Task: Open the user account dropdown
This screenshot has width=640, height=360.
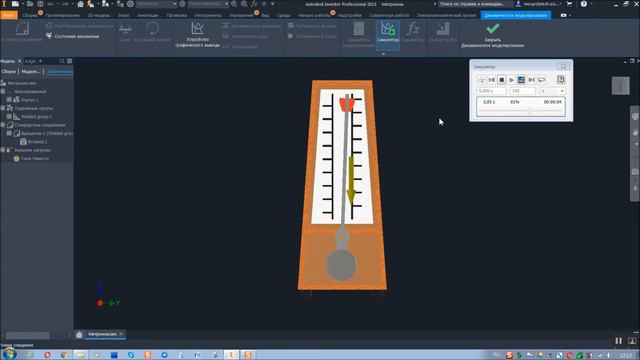Action: (x=539, y=4)
